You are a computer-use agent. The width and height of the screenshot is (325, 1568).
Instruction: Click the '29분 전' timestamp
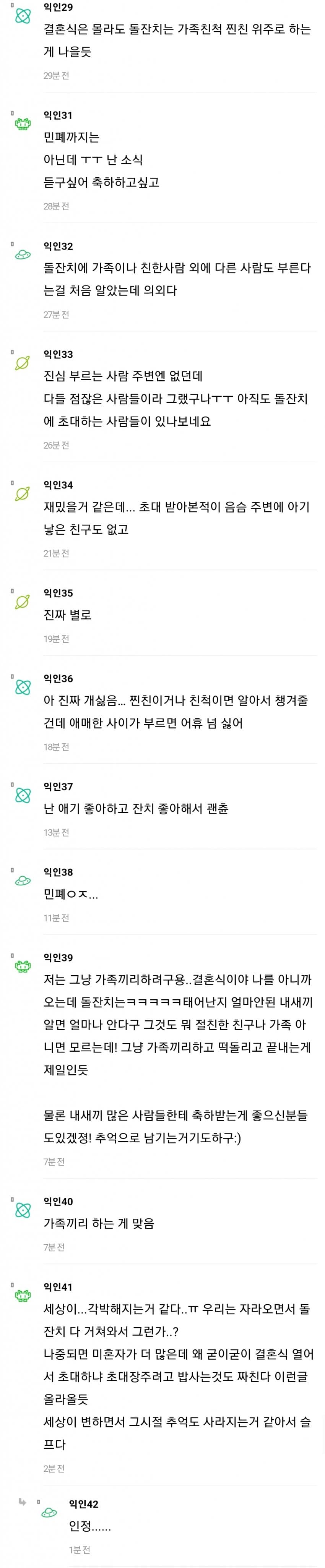pyautogui.click(x=56, y=76)
